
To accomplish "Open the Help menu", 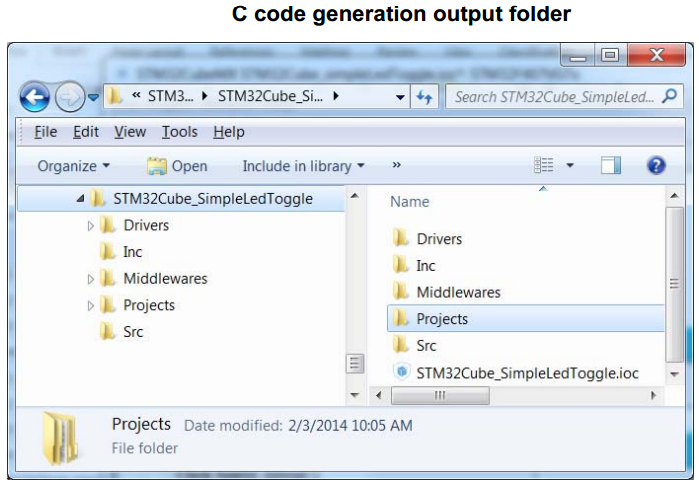I will coord(229,132).
